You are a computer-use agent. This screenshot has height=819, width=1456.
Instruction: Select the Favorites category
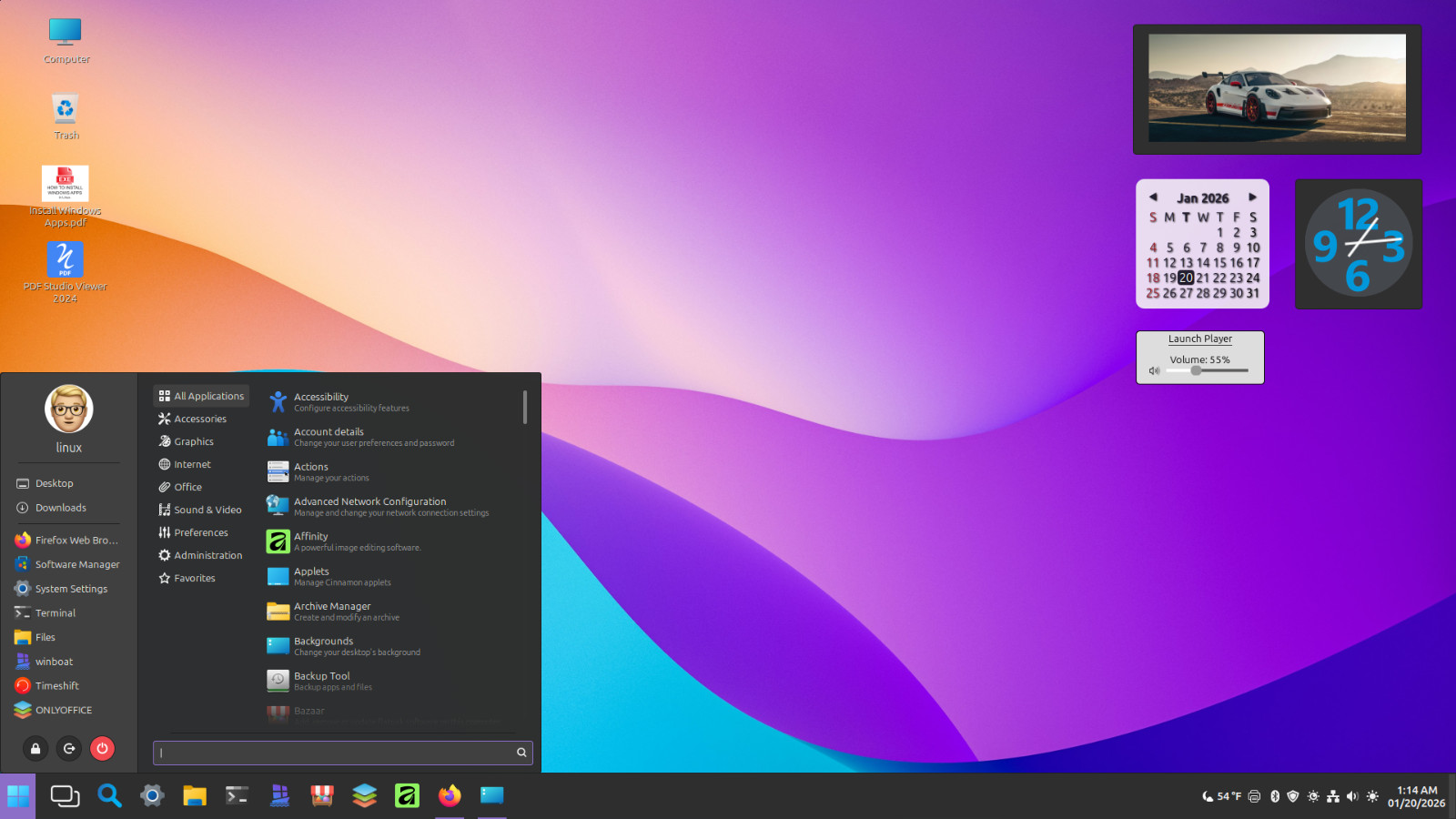[x=201, y=578]
